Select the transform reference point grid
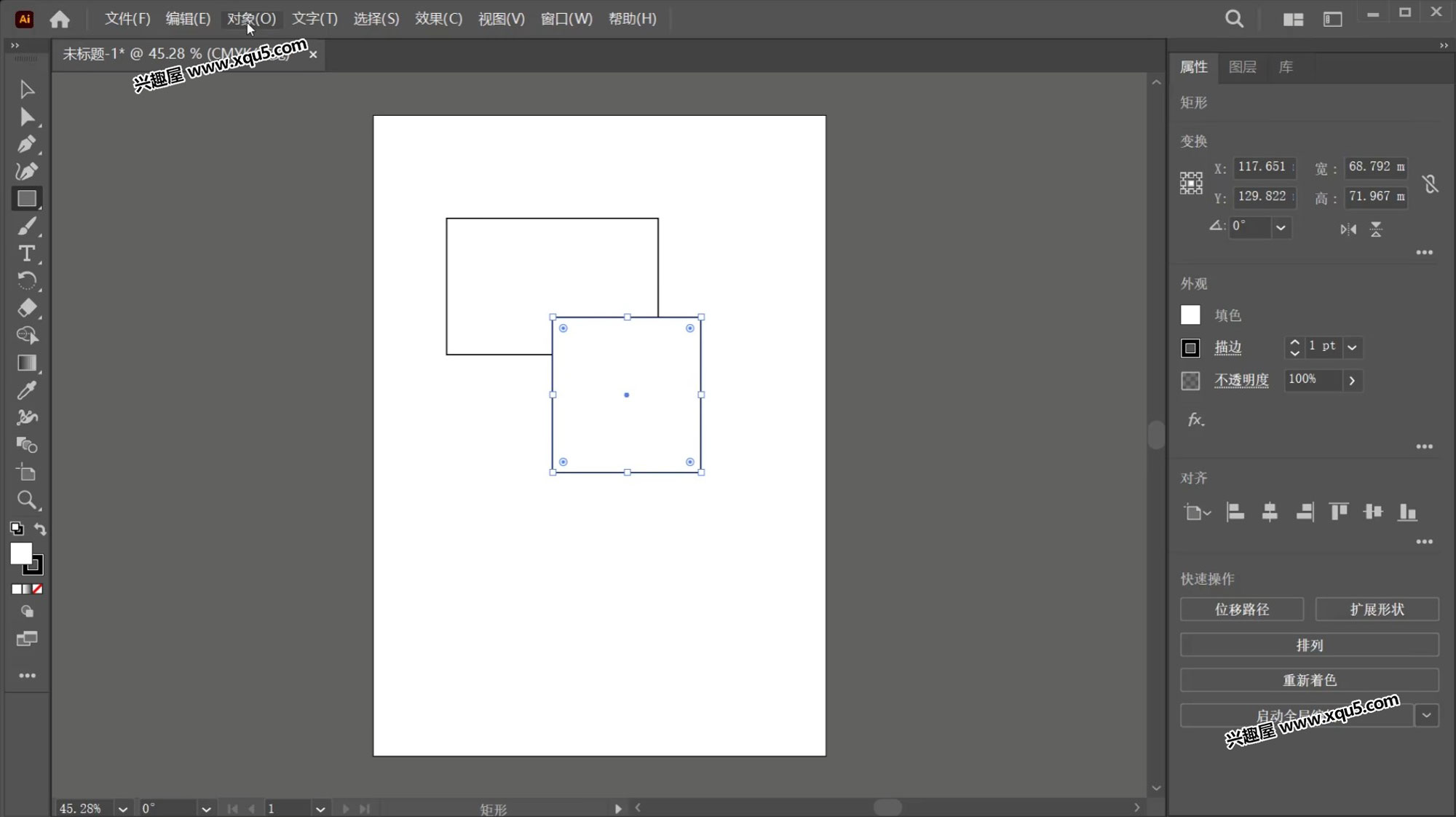Viewport: 1456px width, 817px height. [1191, 183]
